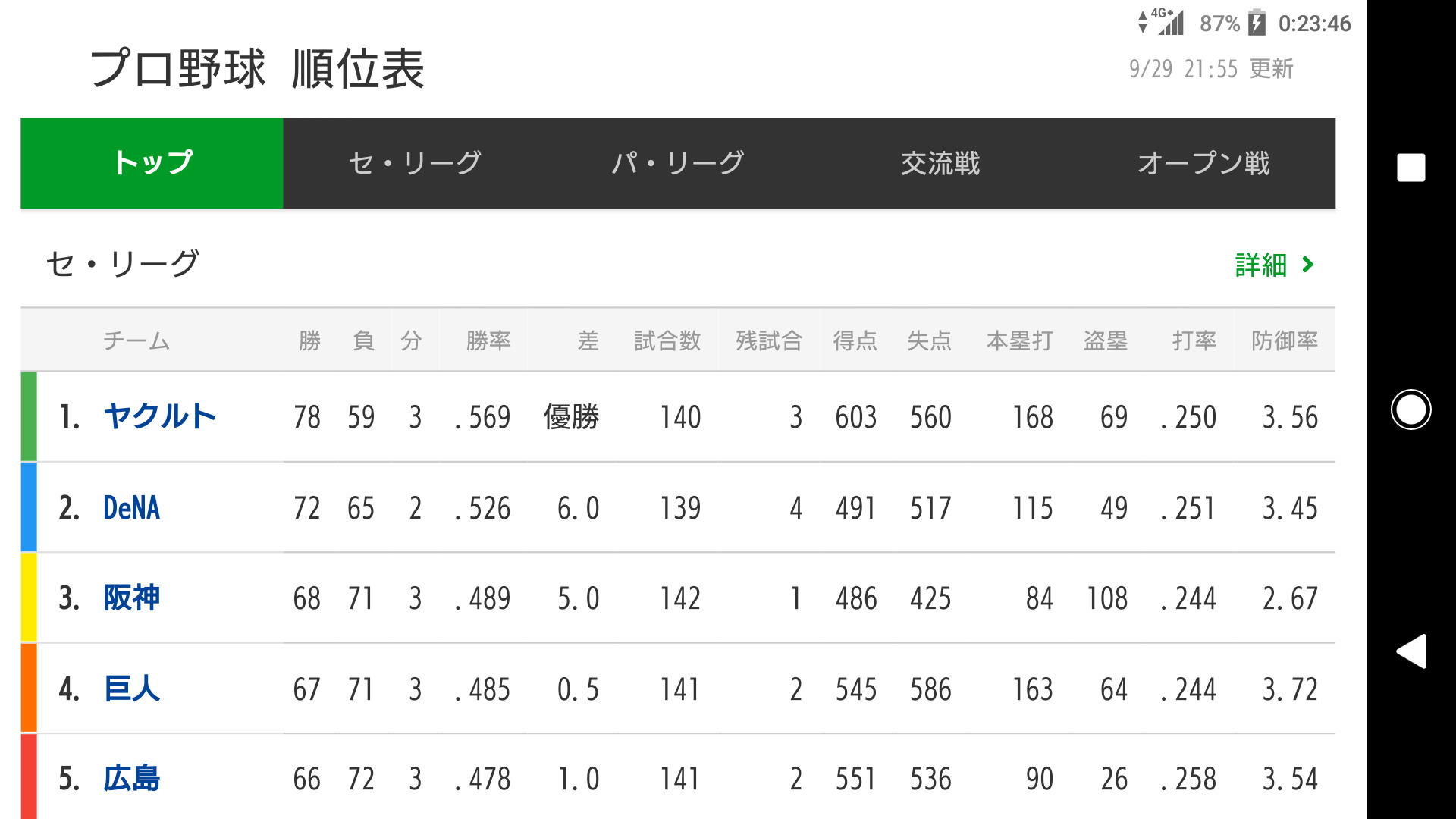Viewport: 1456px width, 819px height.
Task: Open the 交流戦 tab
Action: [940, 163]
